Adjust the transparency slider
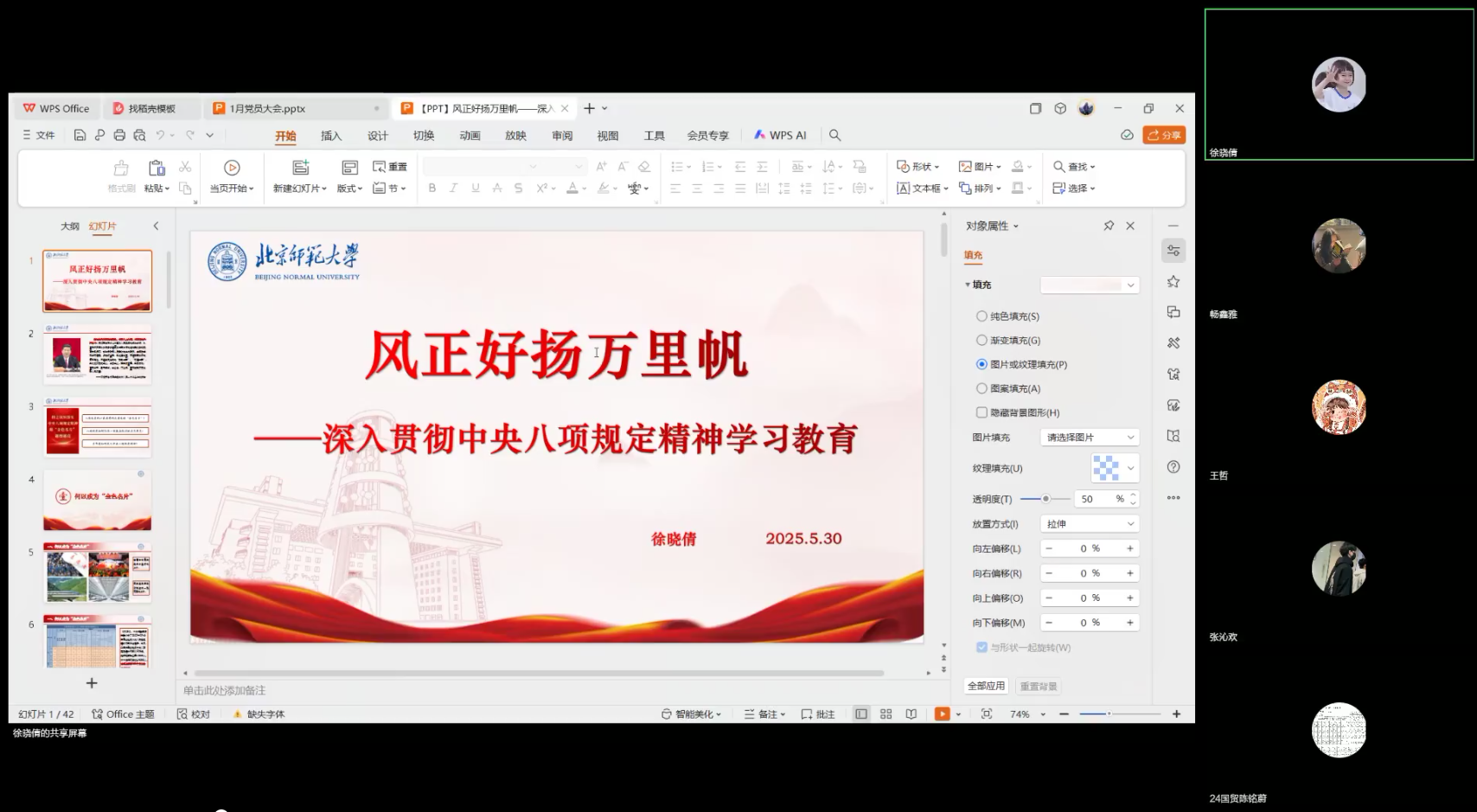The image size is (1477, 812). click(x=1045, y=499)
